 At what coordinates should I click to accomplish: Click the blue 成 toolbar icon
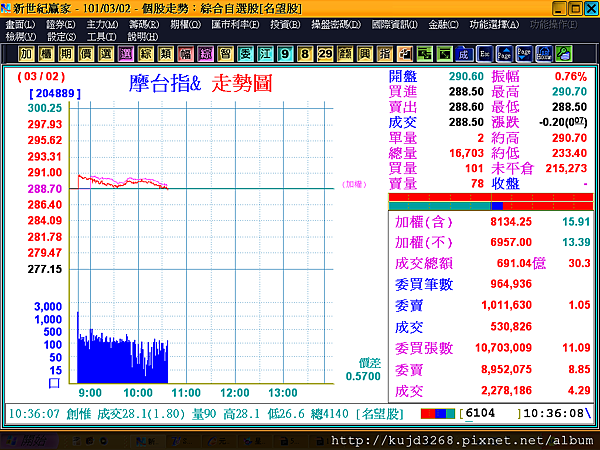(464, 54)
